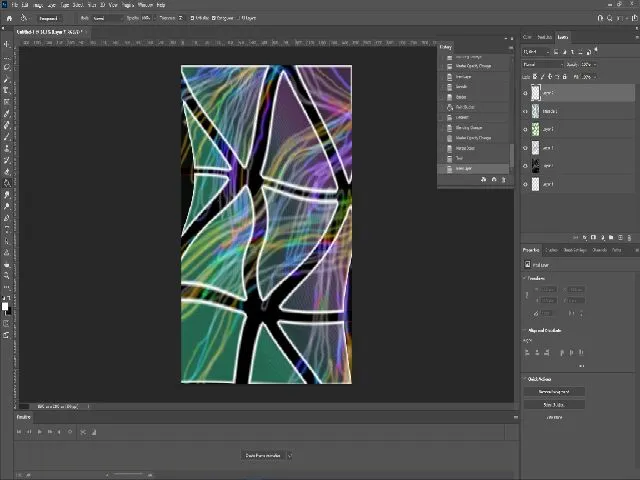Play the timeline animation

click(x=40, y=432)
